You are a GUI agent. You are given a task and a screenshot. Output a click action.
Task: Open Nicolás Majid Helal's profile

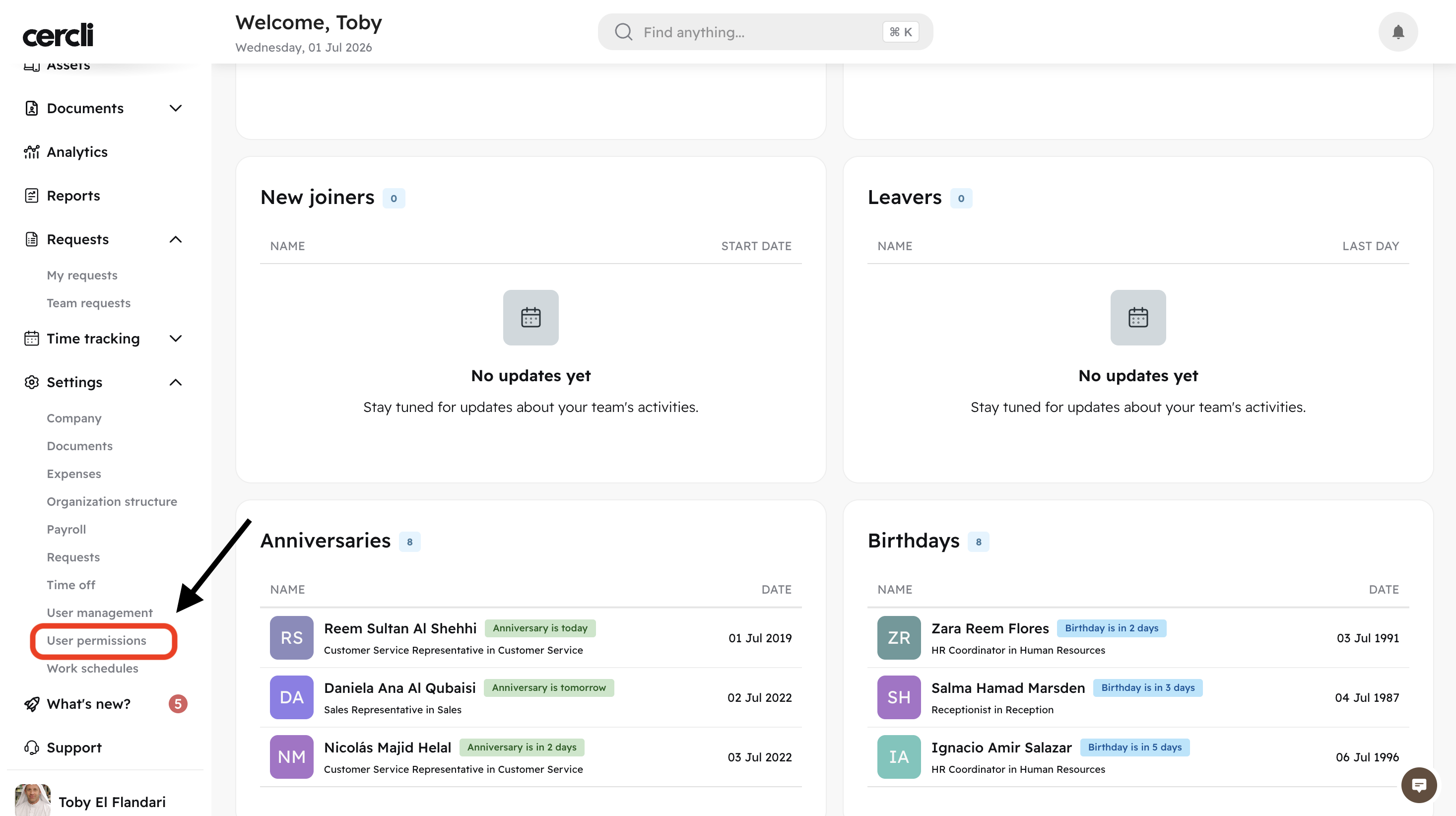coord(388,747)
